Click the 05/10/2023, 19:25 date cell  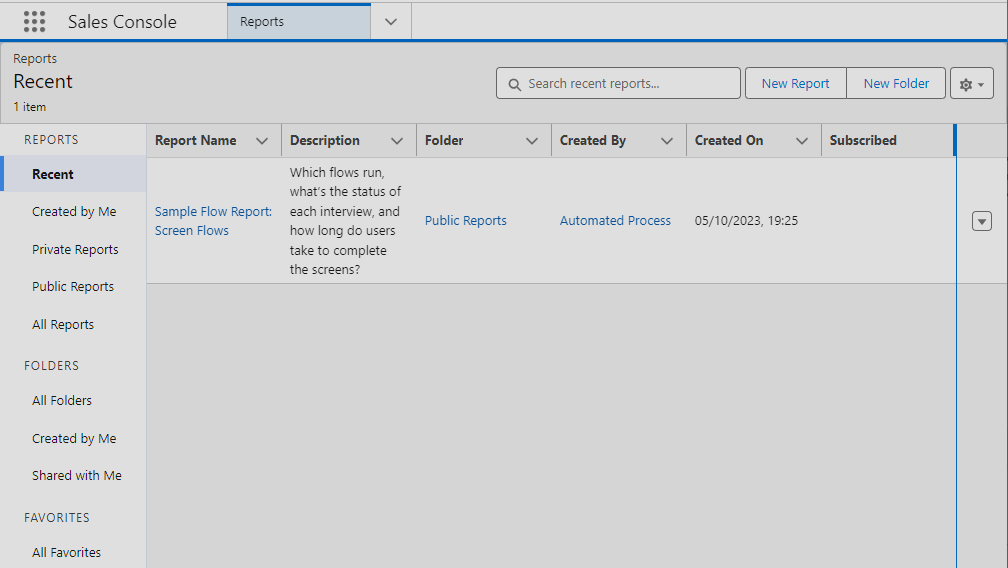click(x=746, y=220)
